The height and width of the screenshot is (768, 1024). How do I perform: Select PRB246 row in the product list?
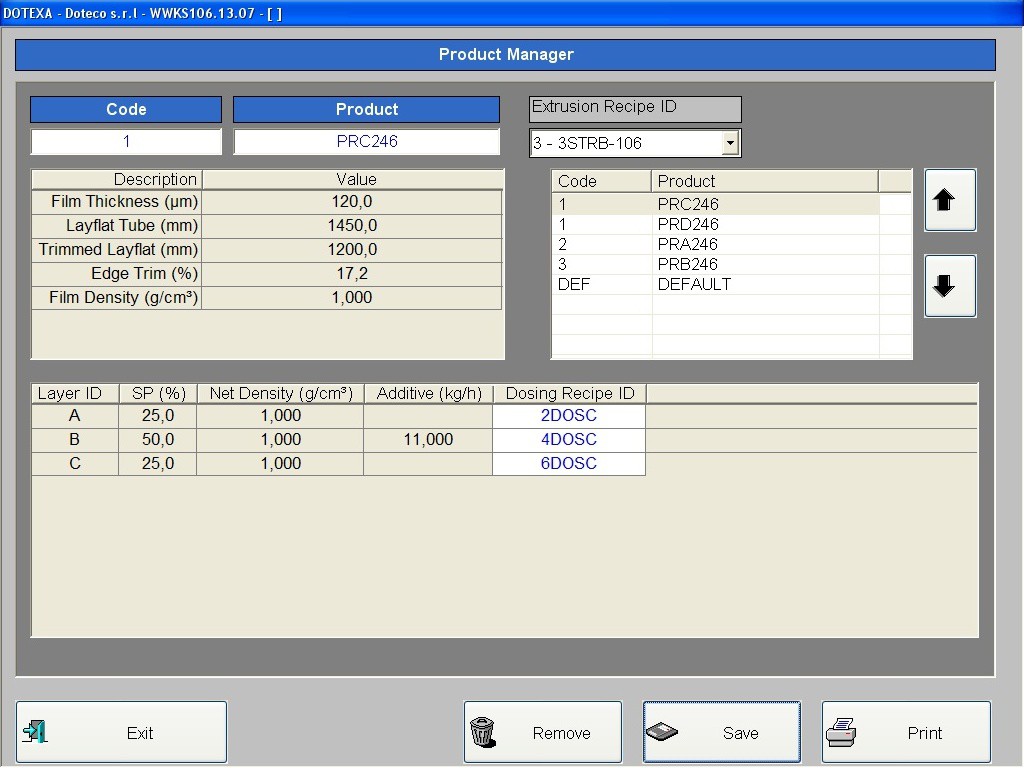tap(716, 264)
